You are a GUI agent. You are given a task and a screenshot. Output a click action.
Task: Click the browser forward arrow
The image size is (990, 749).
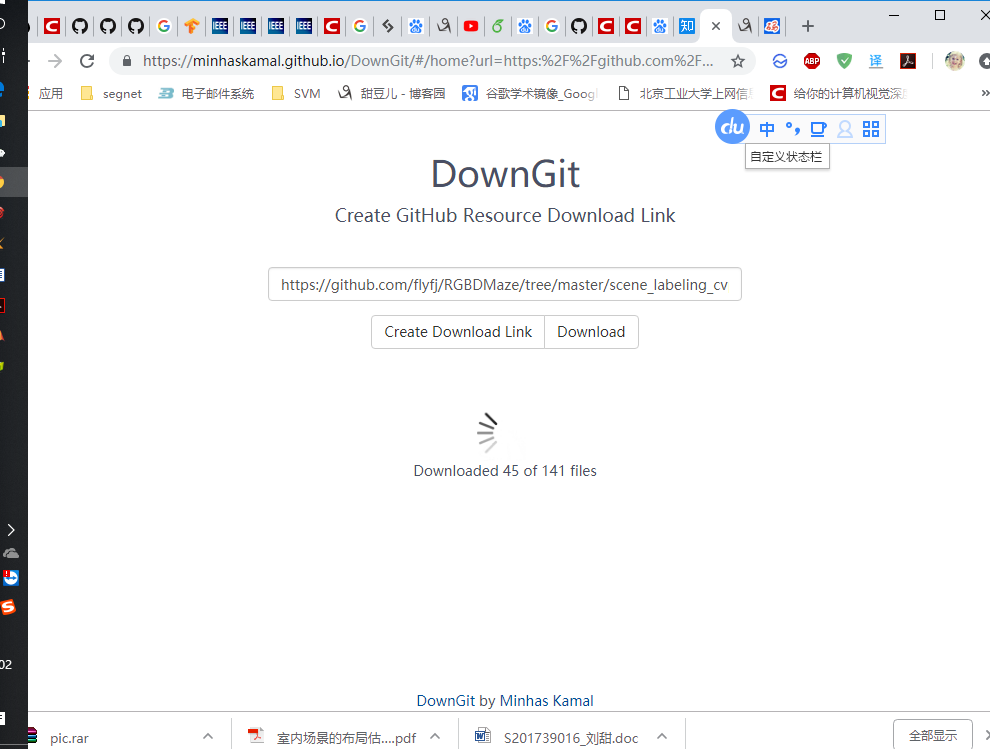tap(55, 61)
